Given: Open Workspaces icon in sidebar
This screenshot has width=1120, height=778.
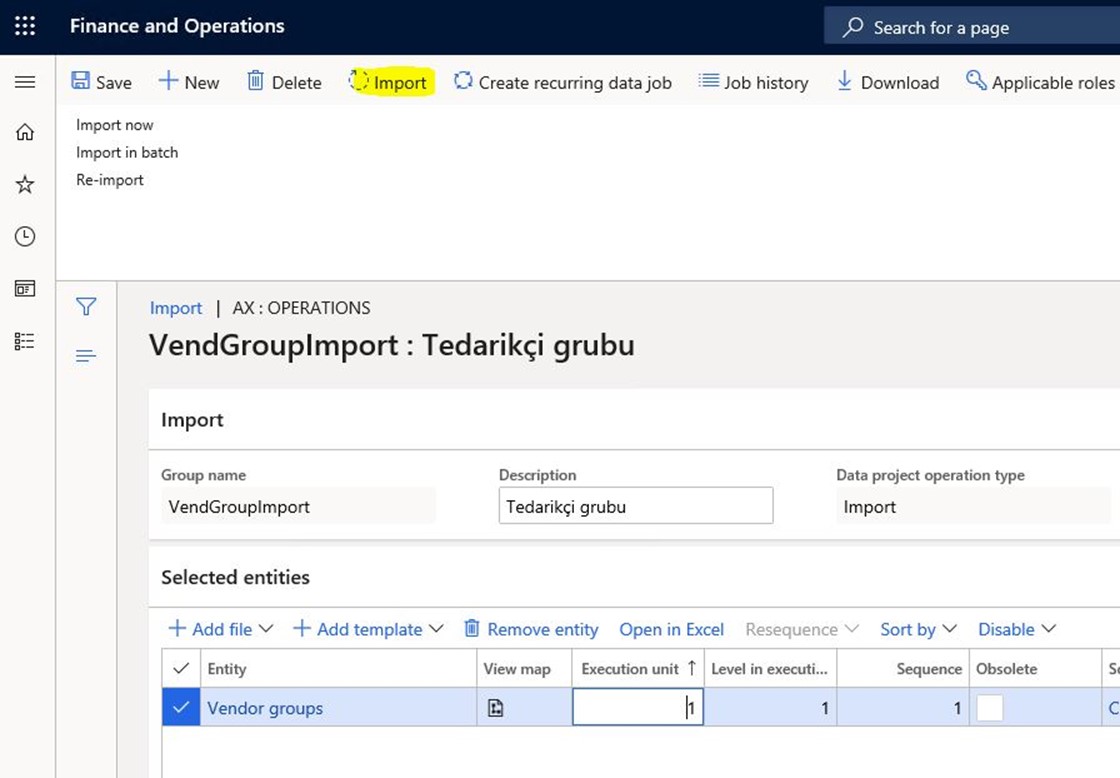Looking at the screenshot, I should tap(25, 289).
